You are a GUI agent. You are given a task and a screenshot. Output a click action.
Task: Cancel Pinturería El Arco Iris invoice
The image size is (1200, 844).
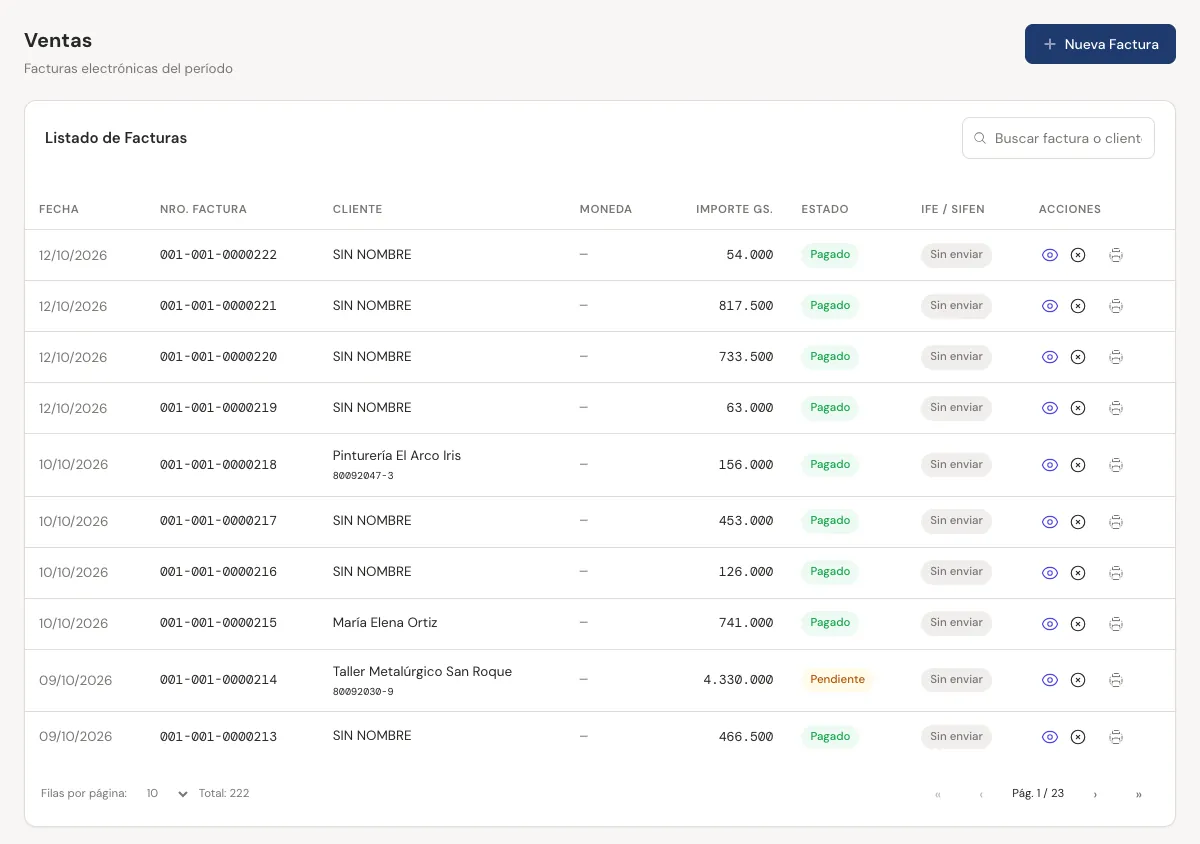coord(1078,465)
